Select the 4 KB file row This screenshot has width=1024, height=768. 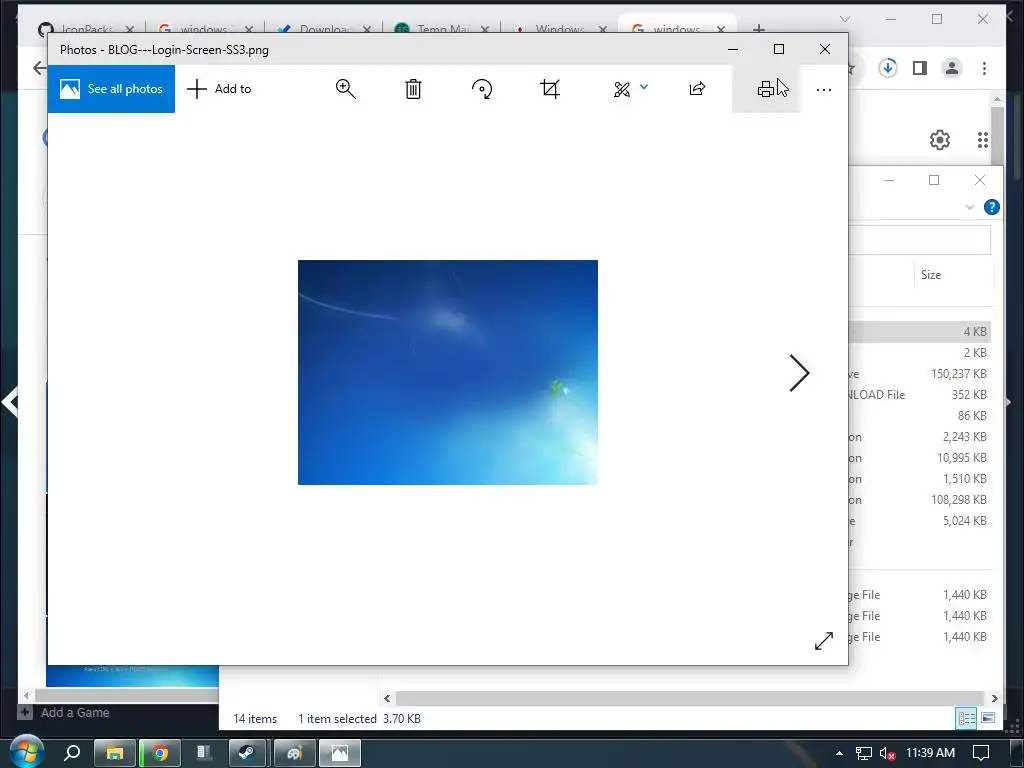pyautogui.click(x=920, y=332)
